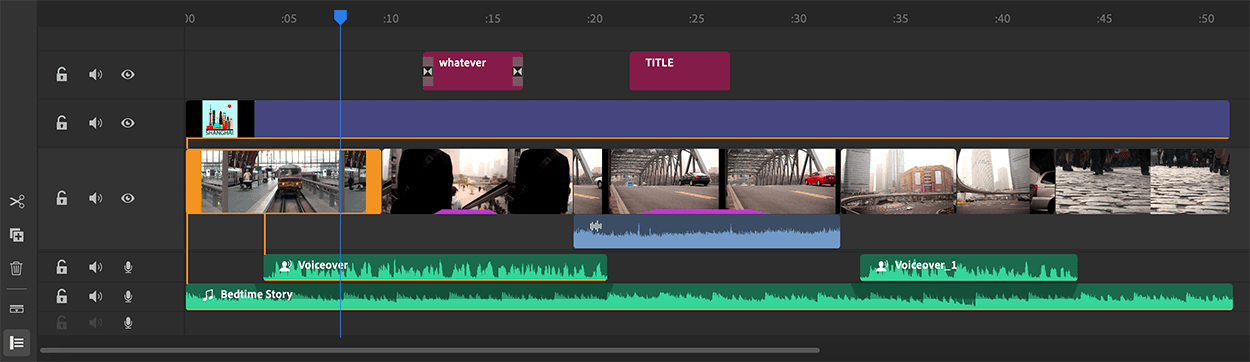Select the Bedtime Story music clip
The width and height of the screenshot is (1250, 362).
point(709,297)
